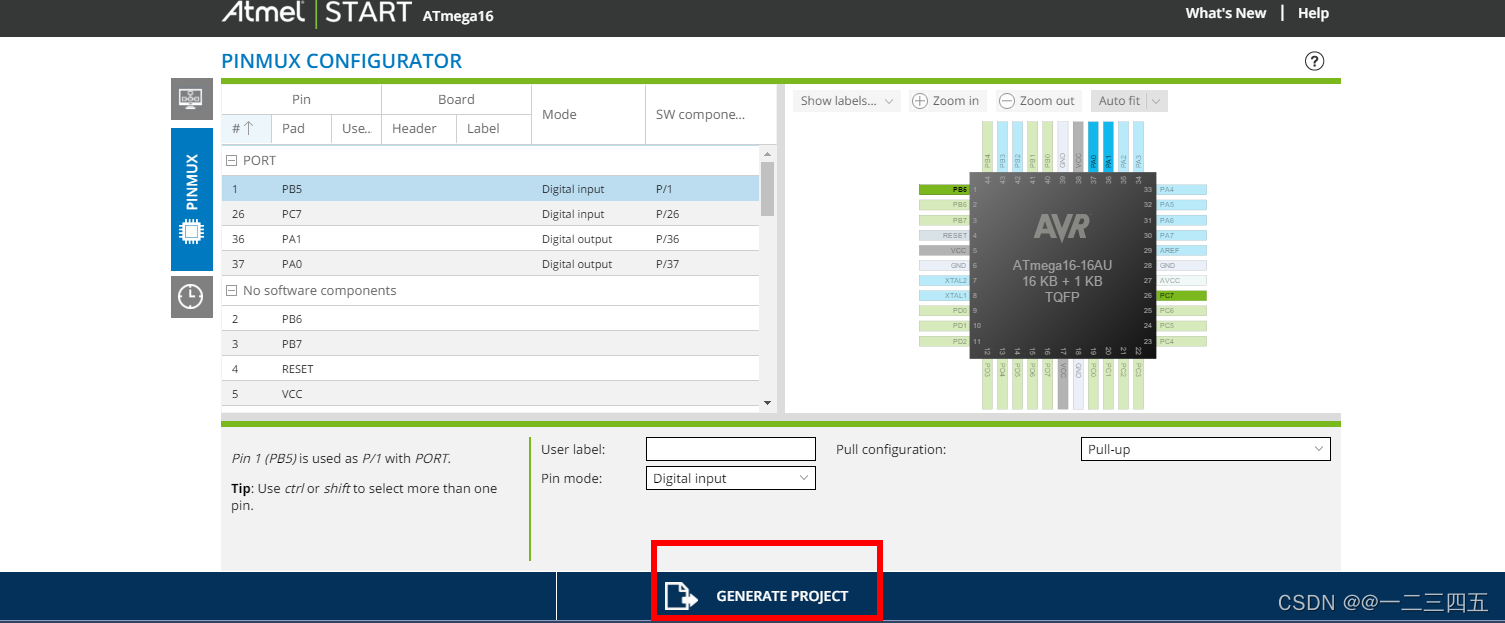Select AVCC pin on chip diagram
This screenshot has width=1505, height=623.
pyautogui.click(x=1182, y=280)
